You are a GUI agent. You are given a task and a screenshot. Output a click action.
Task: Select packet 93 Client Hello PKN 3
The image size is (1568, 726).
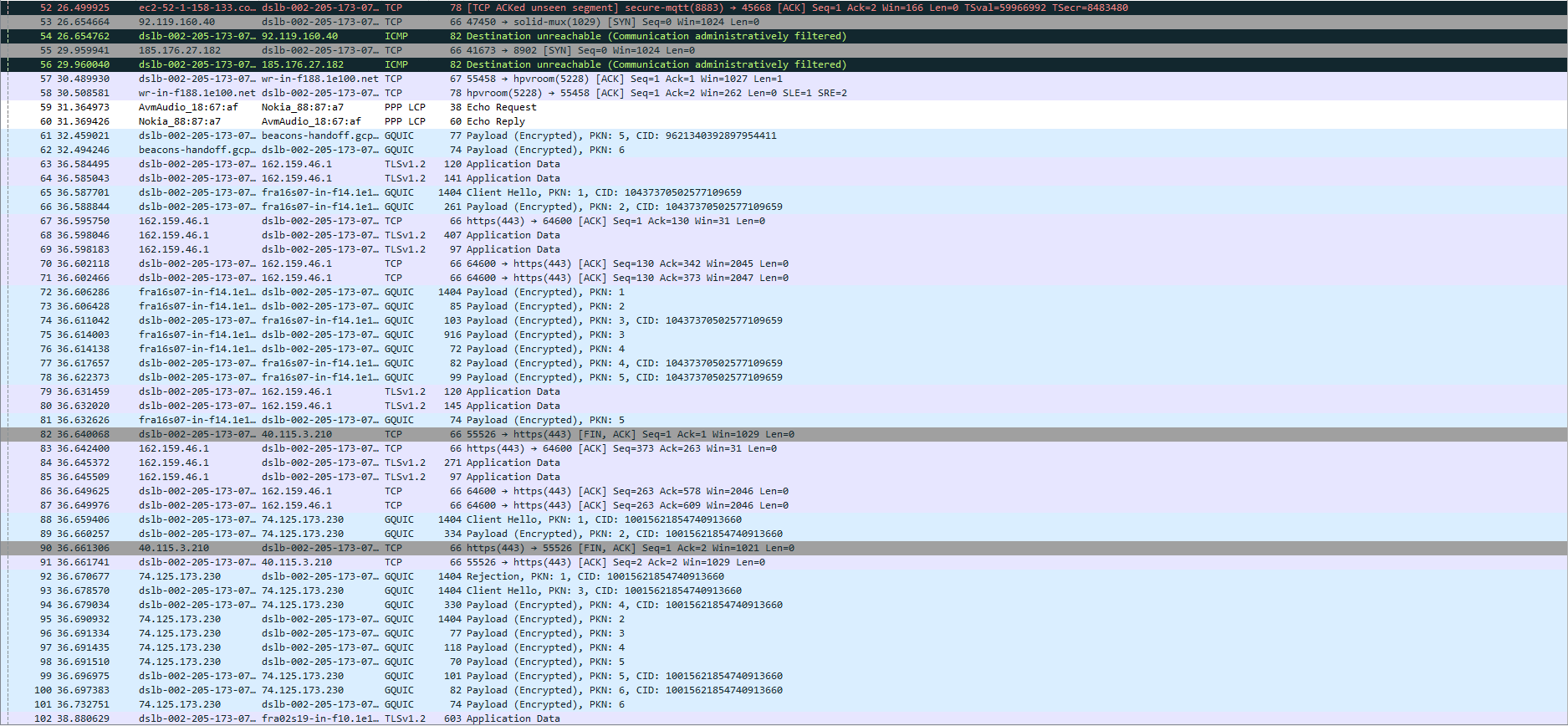784,591
